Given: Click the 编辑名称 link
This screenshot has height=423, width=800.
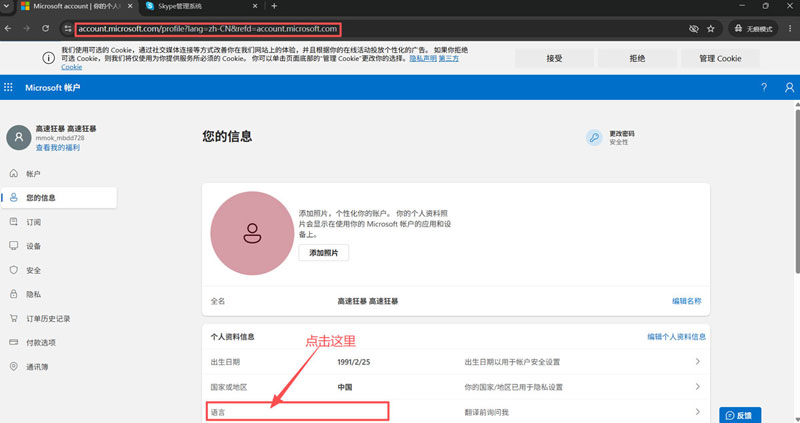Looking at the screenshot, I should tap(687, 301).
